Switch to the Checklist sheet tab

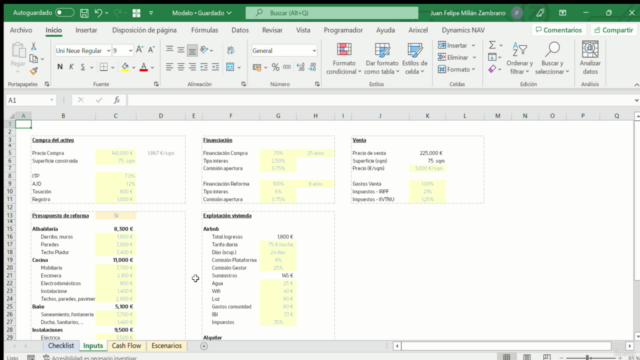pos(61,346)
